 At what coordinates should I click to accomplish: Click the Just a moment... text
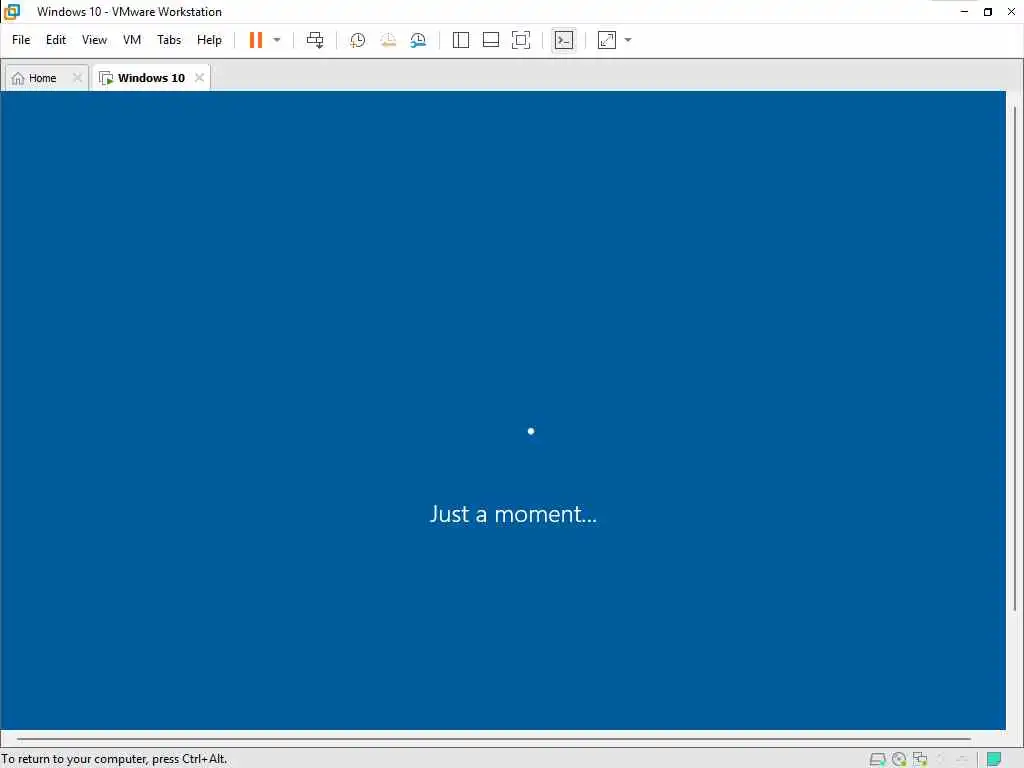(x=513, y=514)
